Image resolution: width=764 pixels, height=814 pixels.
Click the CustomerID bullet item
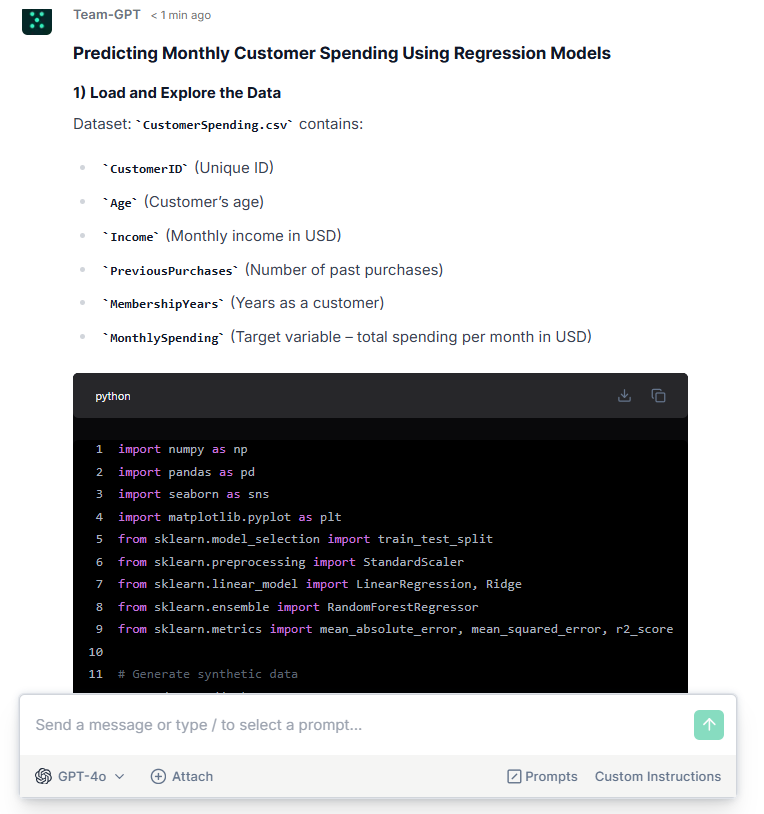(x=188, y=168)
